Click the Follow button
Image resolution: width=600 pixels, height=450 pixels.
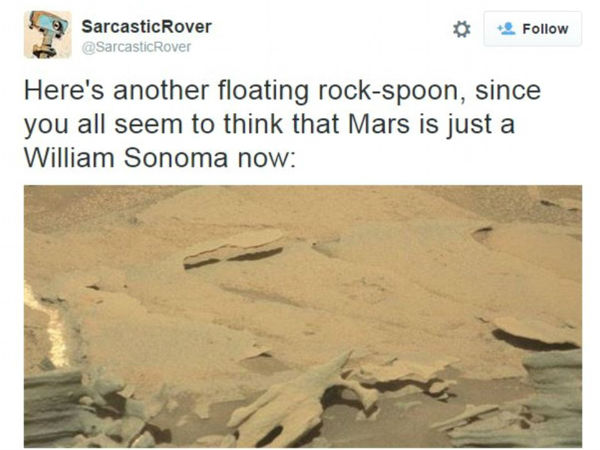click(533, 29)
